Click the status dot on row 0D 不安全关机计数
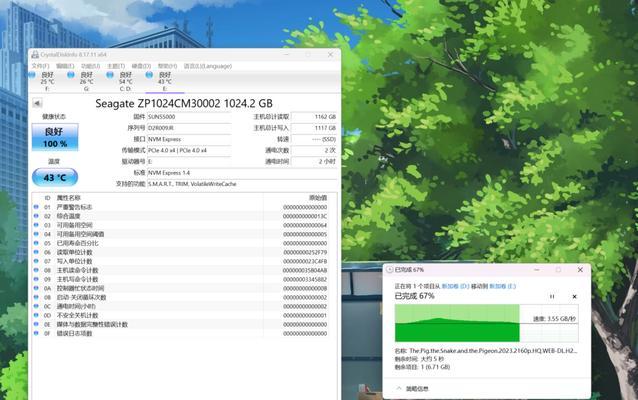This screenshot has width=638, height=400. click(36, 315)
